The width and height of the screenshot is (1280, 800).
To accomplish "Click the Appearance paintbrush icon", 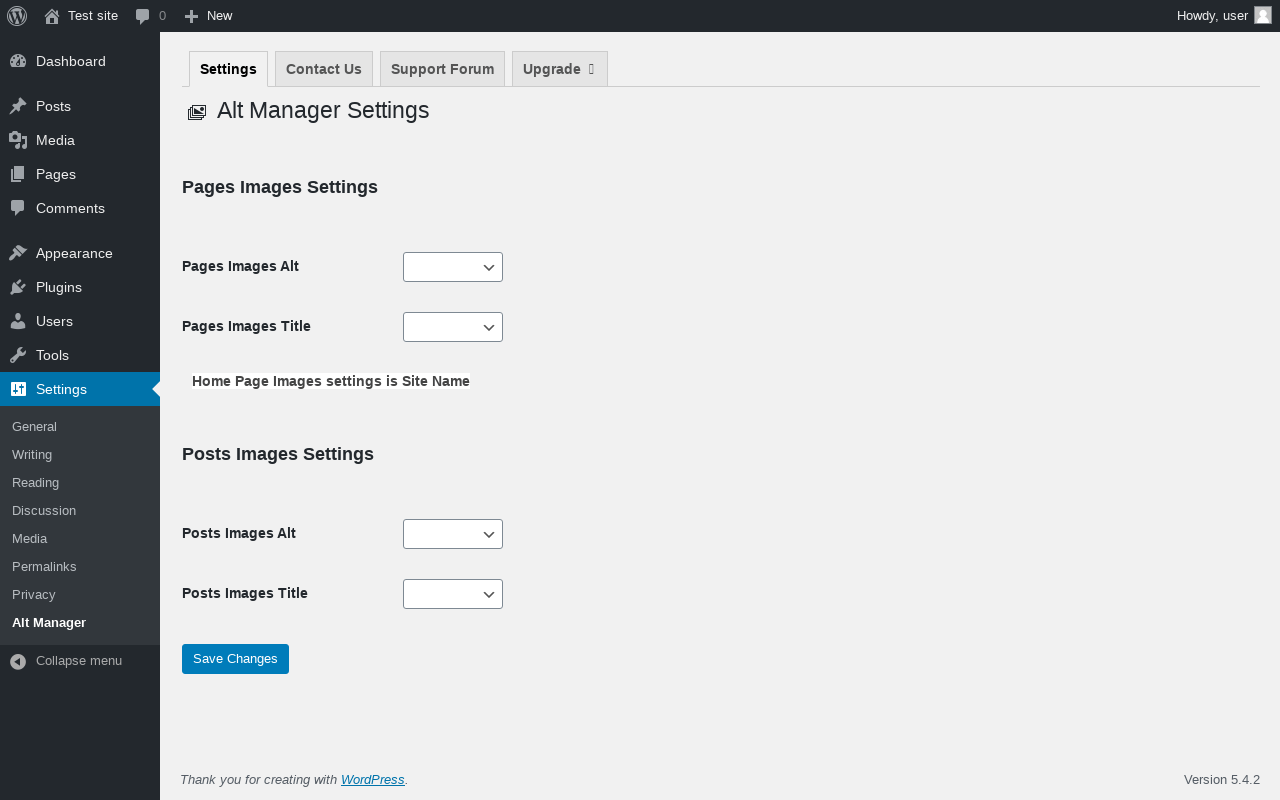I will point(18,253).
